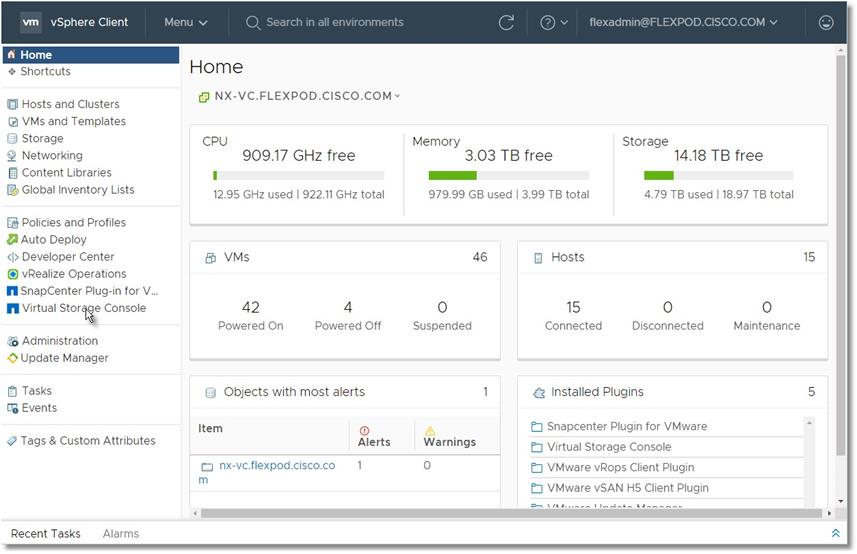Open the Menu dropdown
Viewport: 857px width, 554px height.
(185, 22)
